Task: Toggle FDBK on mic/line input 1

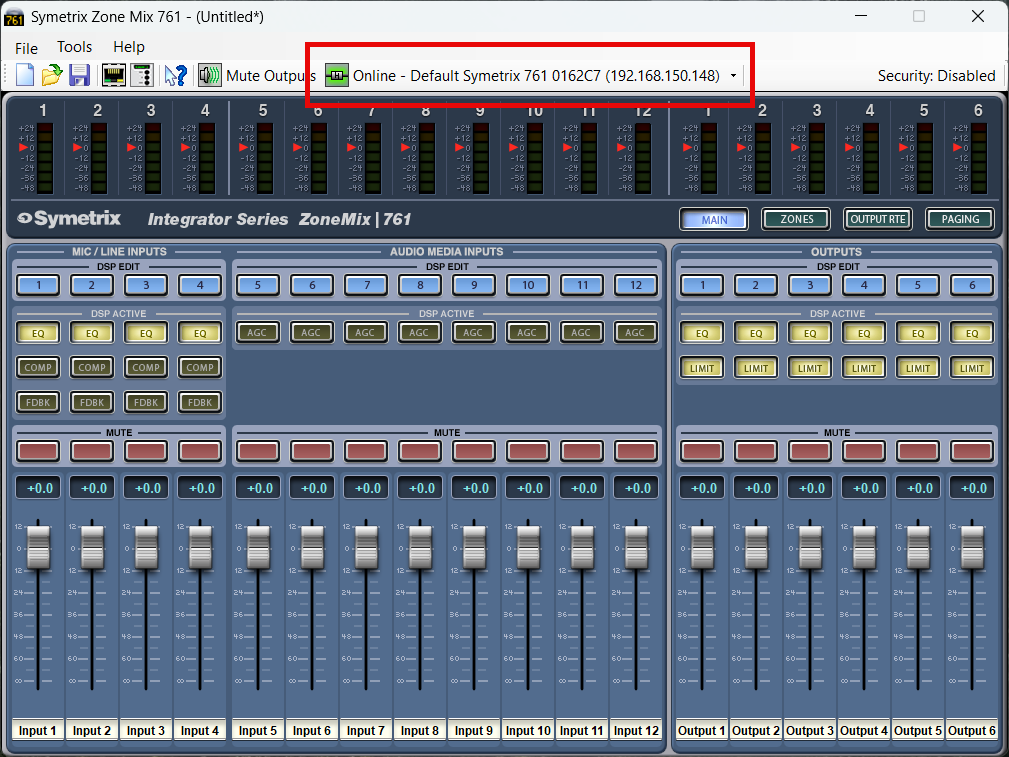Action: coord(38,402)
